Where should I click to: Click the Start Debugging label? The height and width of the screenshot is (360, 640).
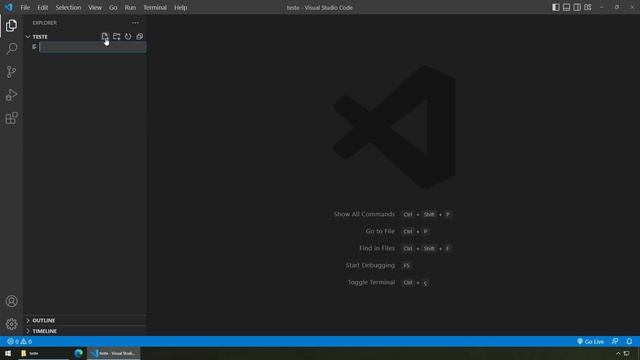pos(370,265)
